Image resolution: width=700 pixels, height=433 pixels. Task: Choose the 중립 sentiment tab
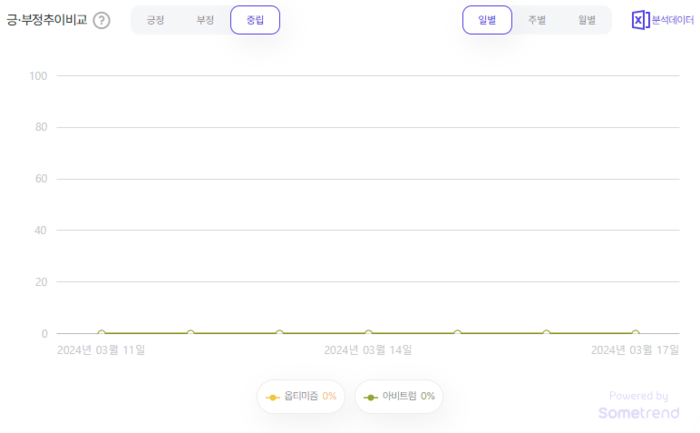click(255, 20)
